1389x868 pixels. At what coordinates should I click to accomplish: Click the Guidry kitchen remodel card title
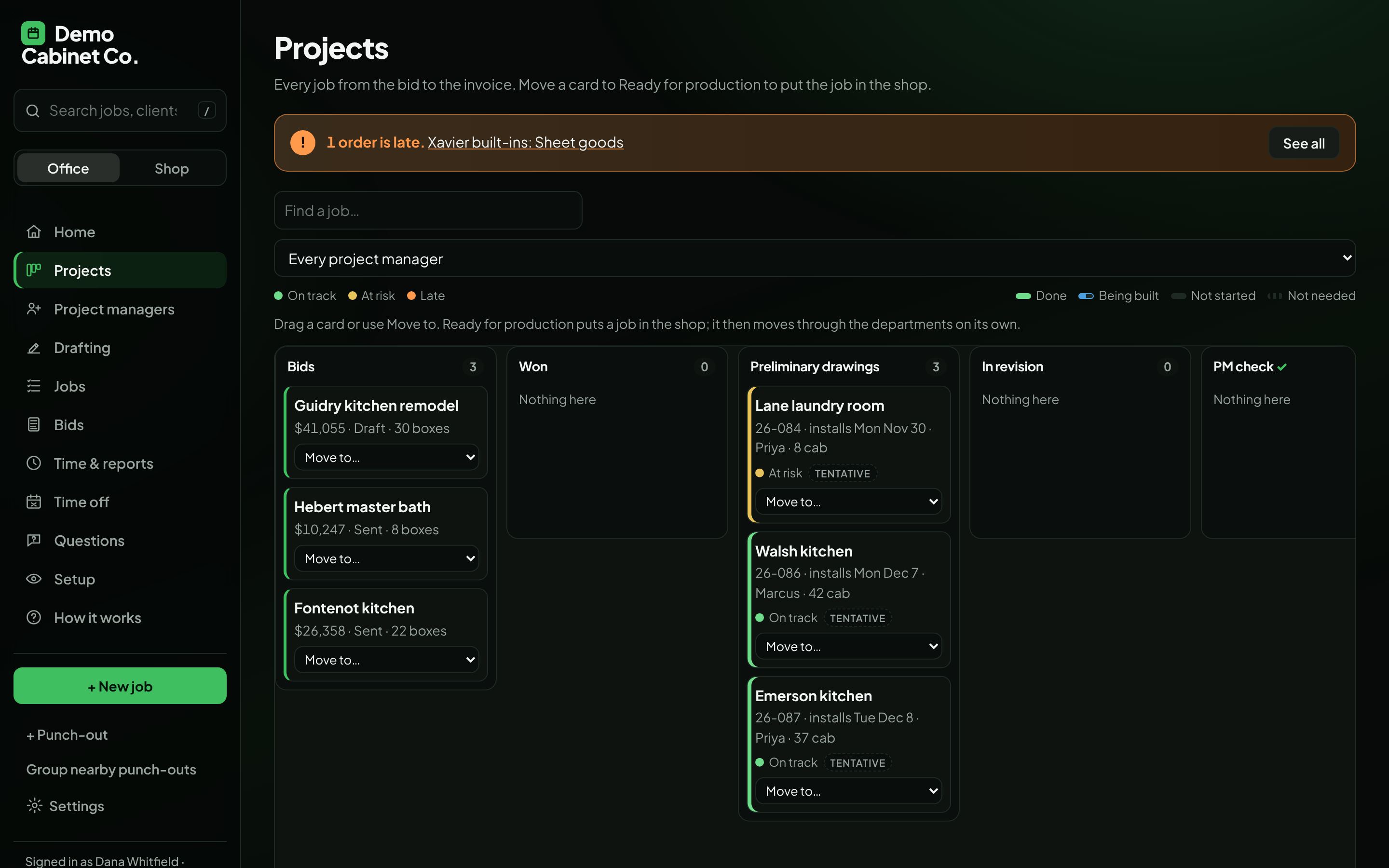(x=377, y=406)
